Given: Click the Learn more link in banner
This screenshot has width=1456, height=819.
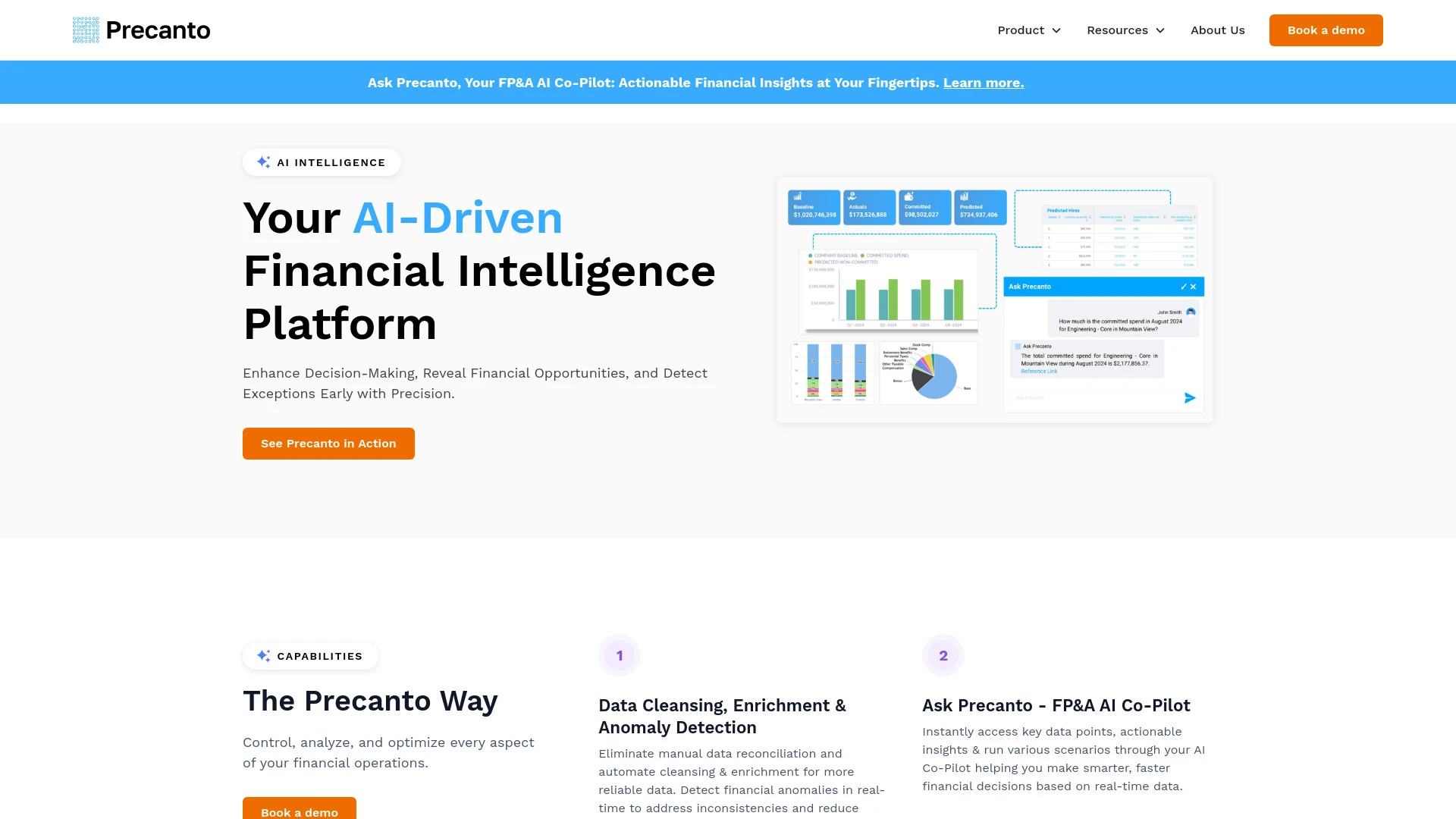Looking at the screenshot, I should tap(983, 82).
